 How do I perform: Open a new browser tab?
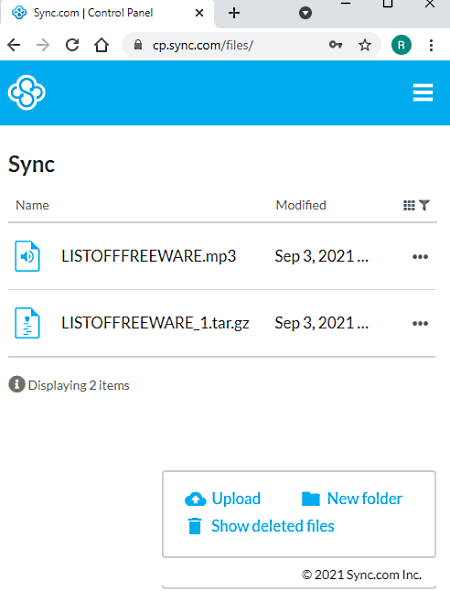click(234, 13)
